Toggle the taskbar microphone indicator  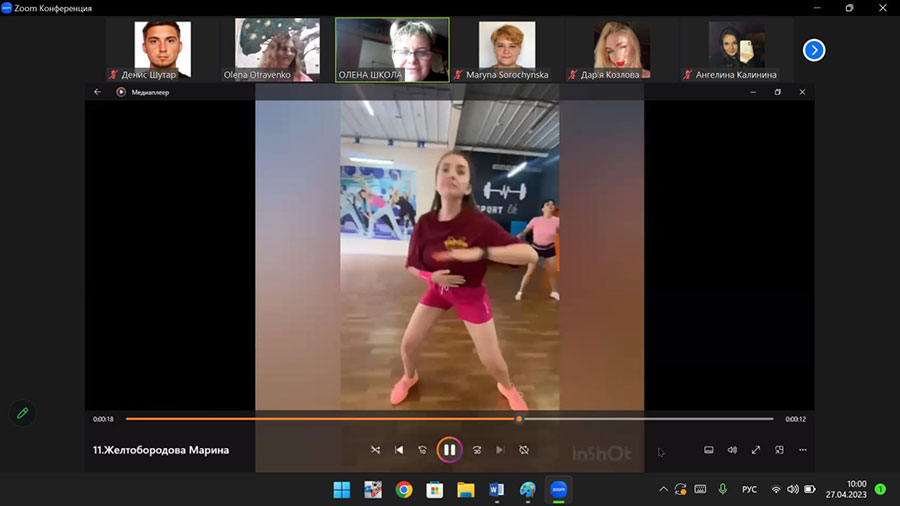click(722, 489)
